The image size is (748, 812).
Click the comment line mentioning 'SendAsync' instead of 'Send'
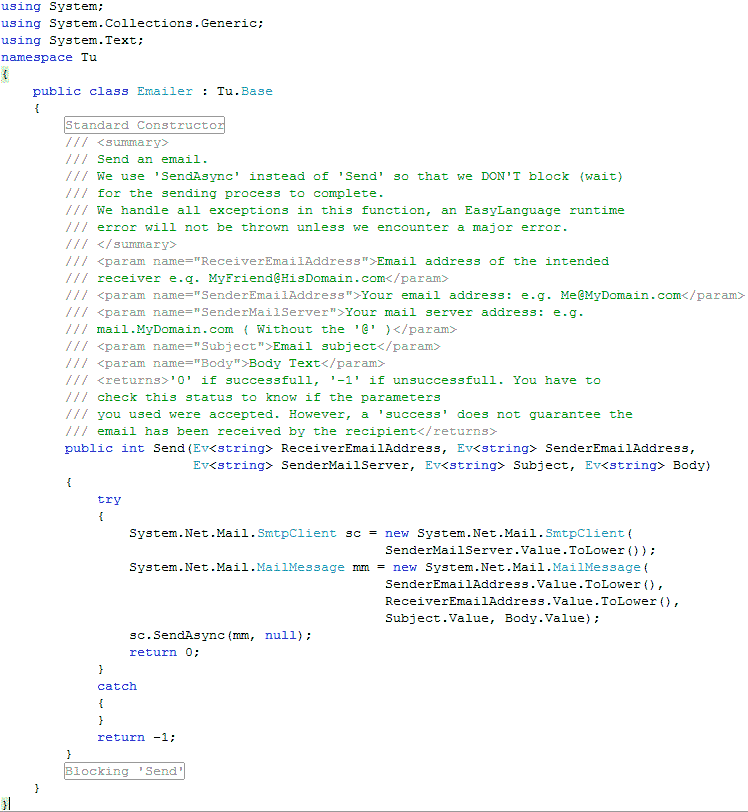344,177
